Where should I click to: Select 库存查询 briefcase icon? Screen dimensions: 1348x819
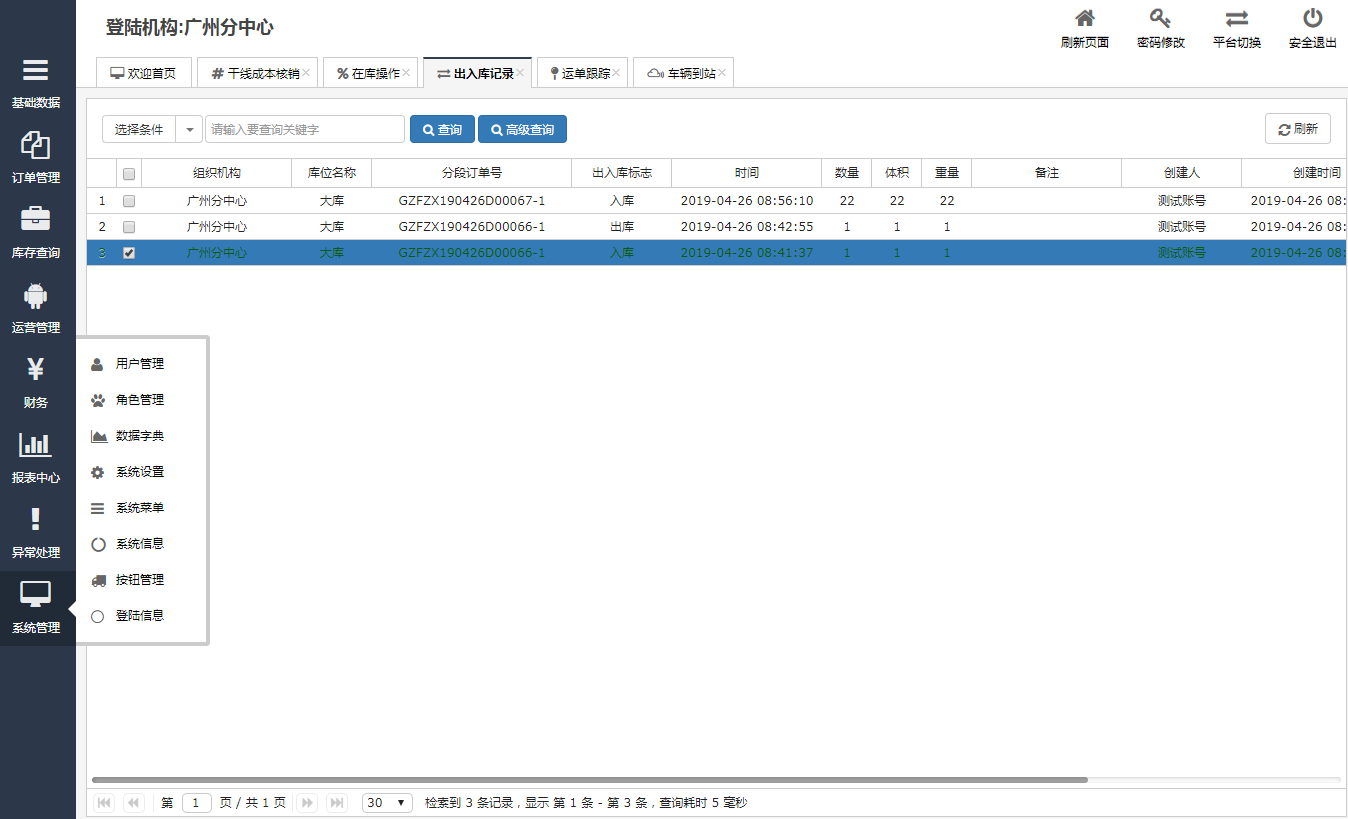click(36, 220)
